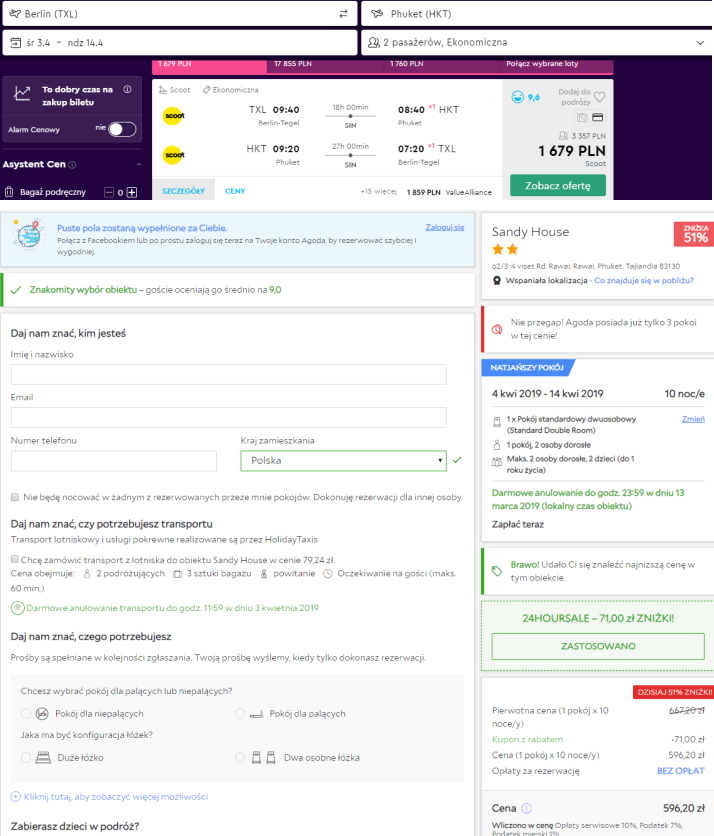Click the arrival plane icon beside Phuket

(x=377, y=14)
